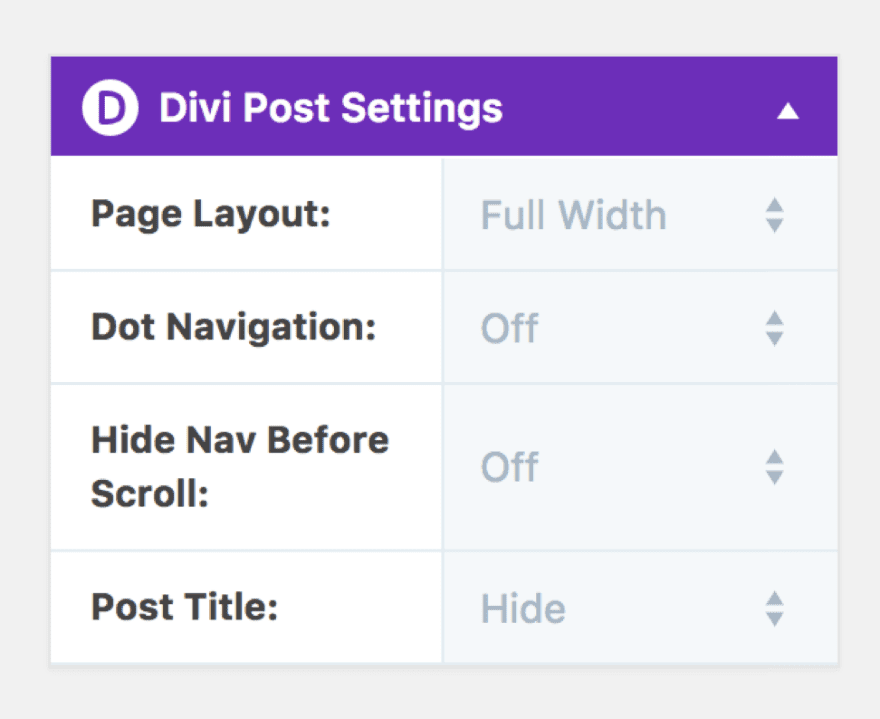Screen dimensions: 880x719
Task: Click the "Full Width" value text
Action: point(573,215)
